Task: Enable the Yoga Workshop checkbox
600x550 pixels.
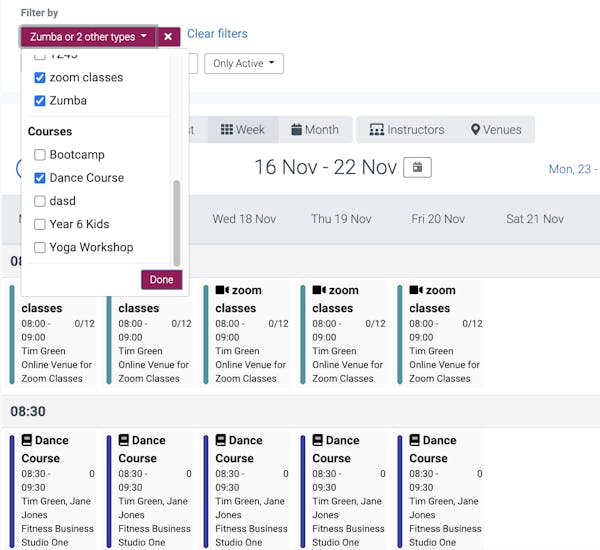Action: [40, 247]
